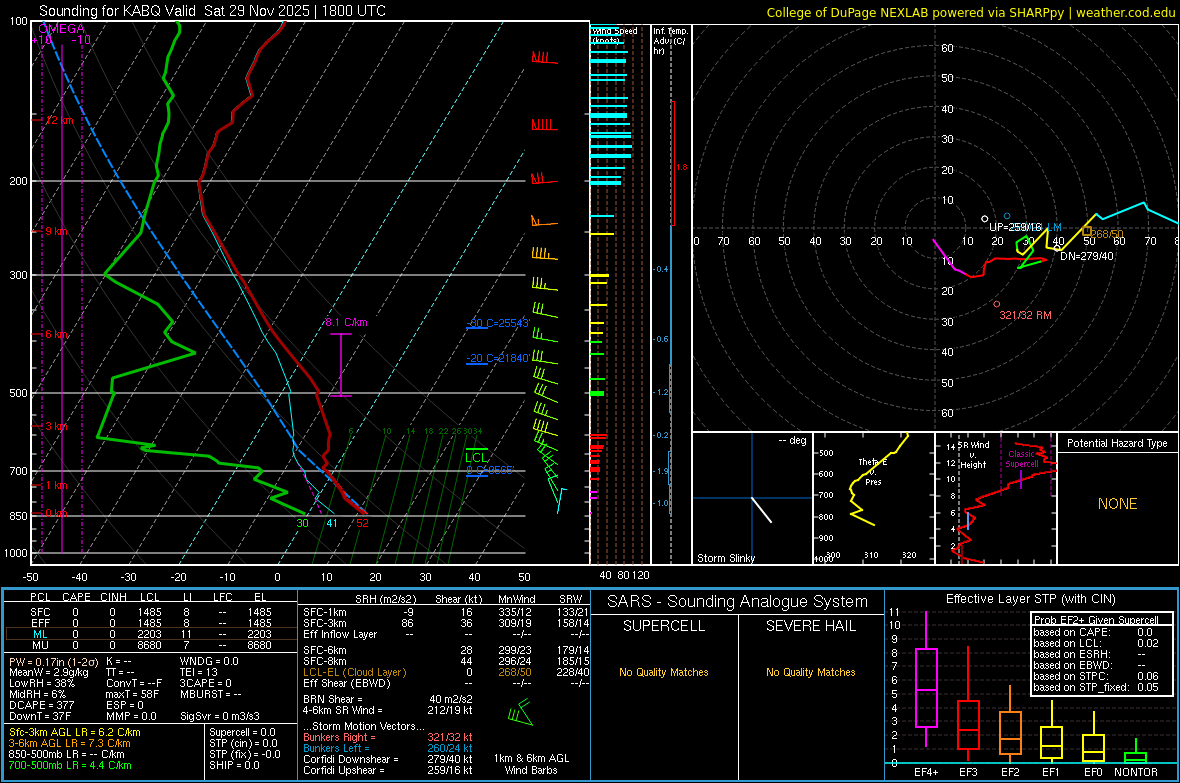1180x783 pixels.
Task: Click the 'BRN Shear =' label
Action: (x=333, y=699)
